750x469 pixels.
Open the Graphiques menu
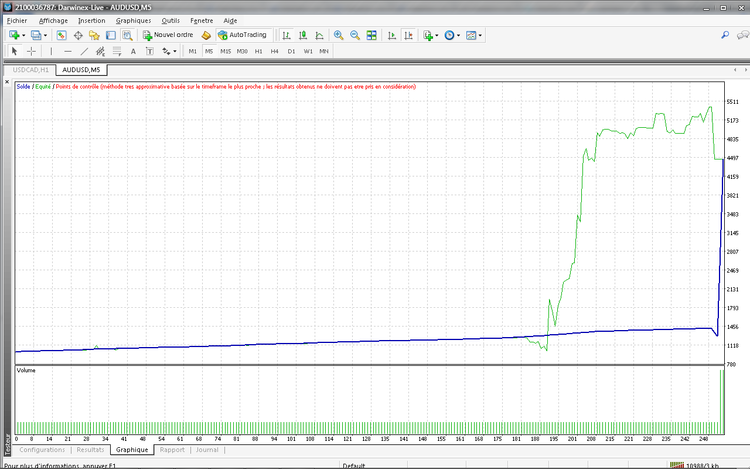(133, 20)
